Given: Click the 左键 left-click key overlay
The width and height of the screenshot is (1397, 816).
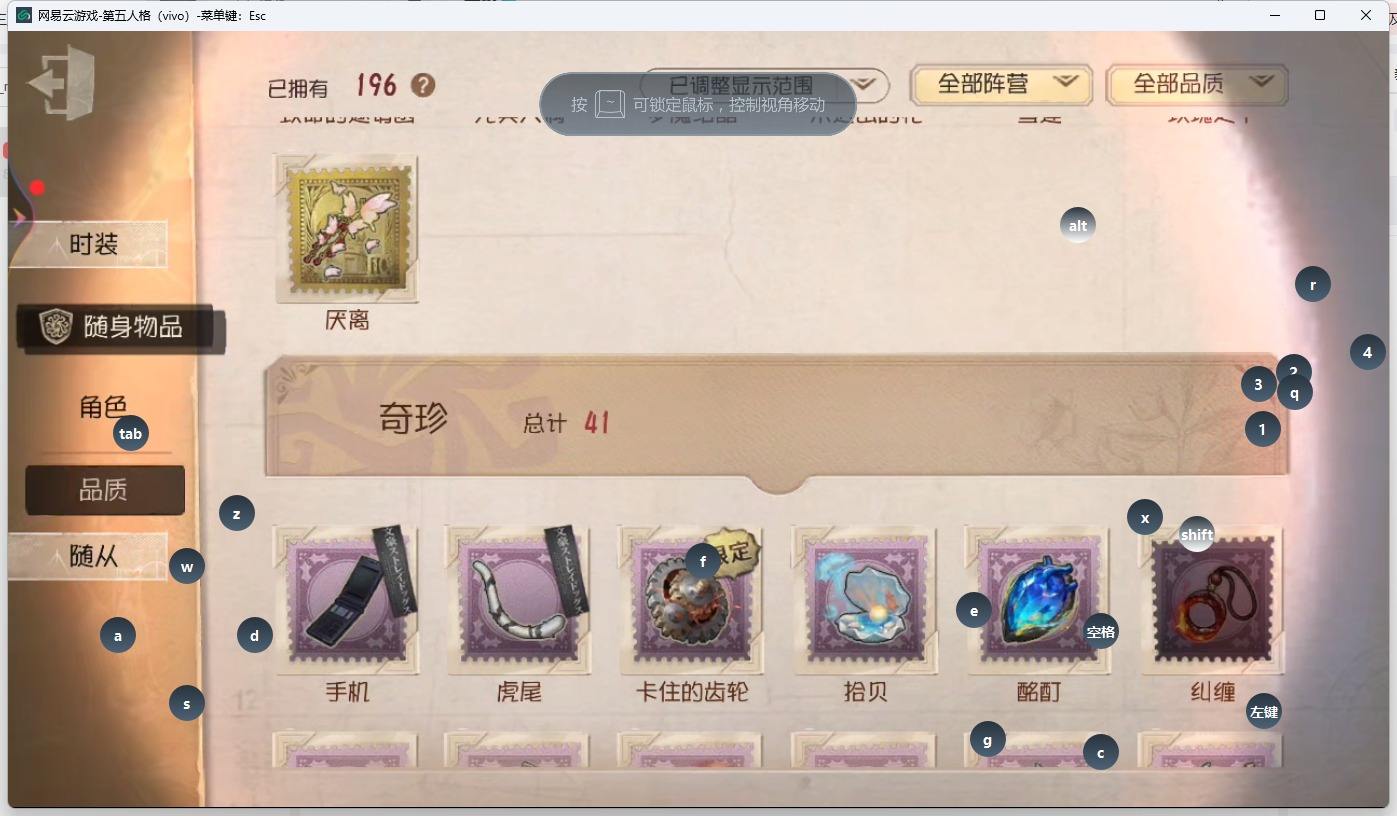Looking at the screenshot, I should [1264, 712].
